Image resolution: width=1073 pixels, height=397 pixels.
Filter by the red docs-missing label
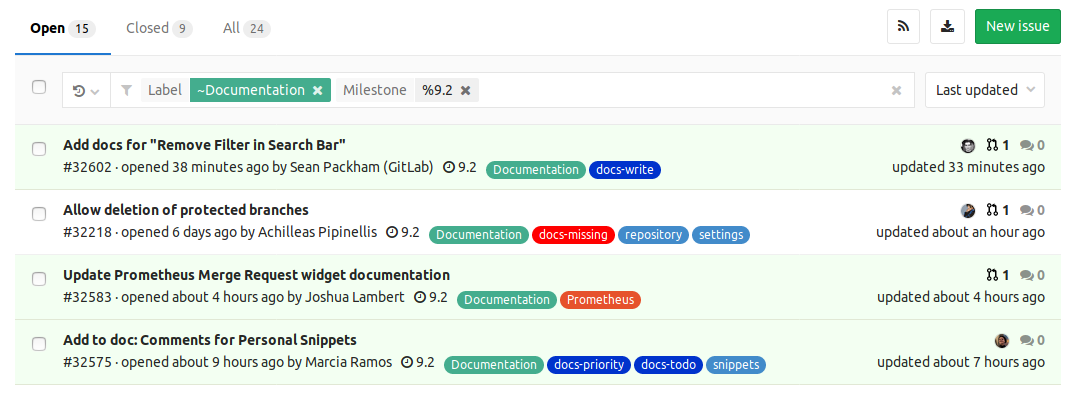(x=573, y=235)
